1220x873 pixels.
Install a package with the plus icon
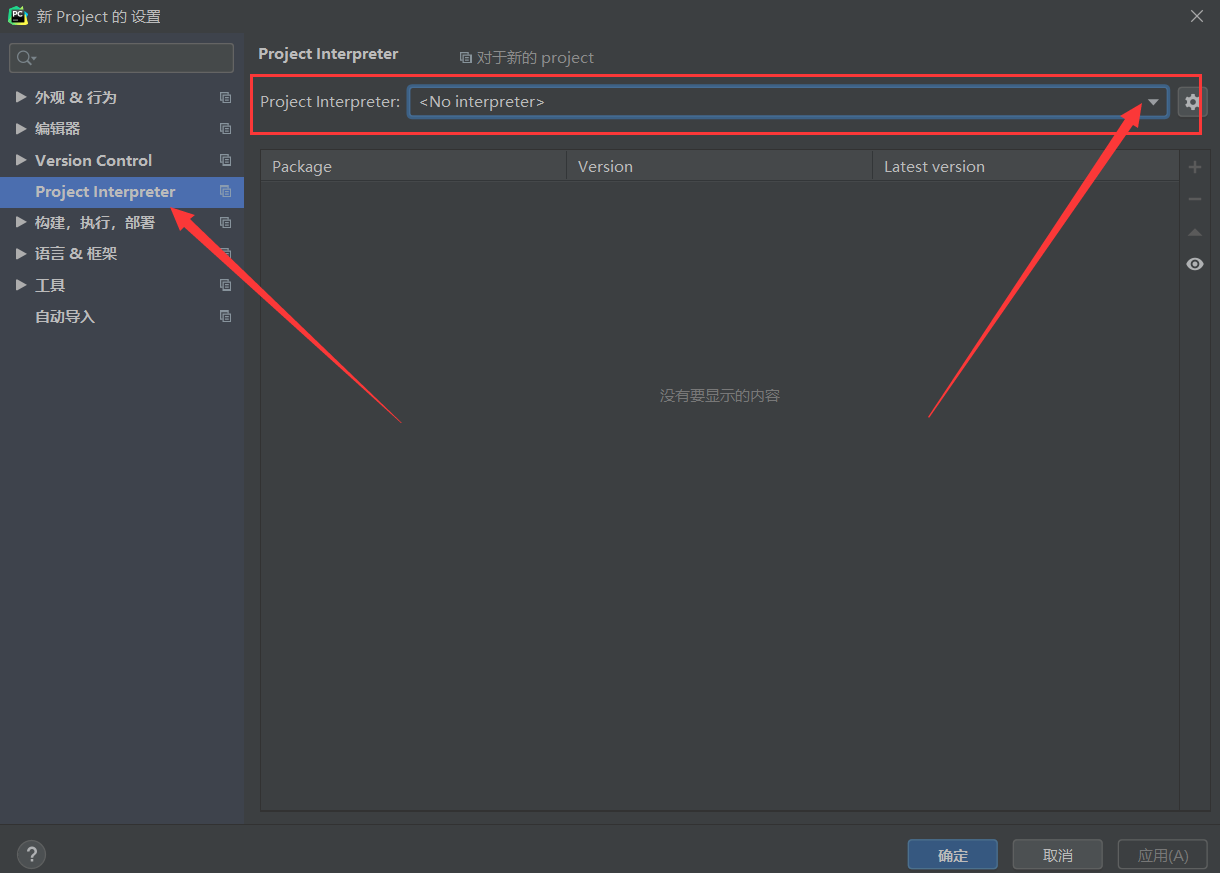[x=1194, y=167]
